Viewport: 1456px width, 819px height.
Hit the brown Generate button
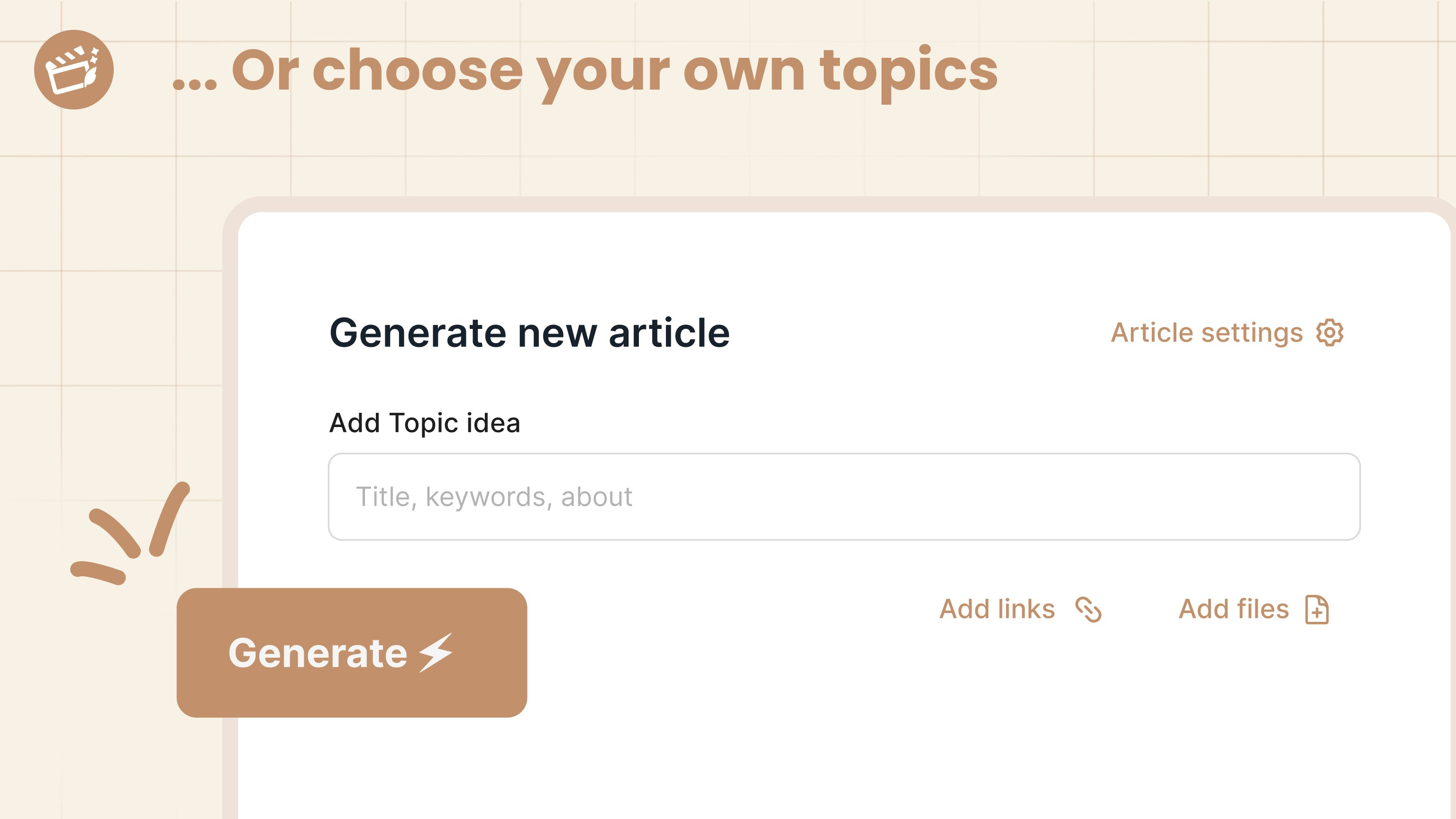[x=352, y=653]
